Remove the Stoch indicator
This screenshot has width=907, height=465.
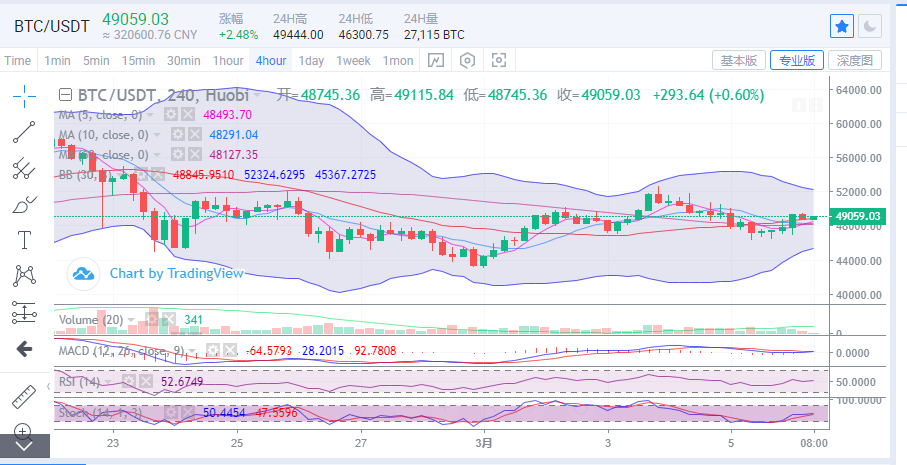pos(187,413)
